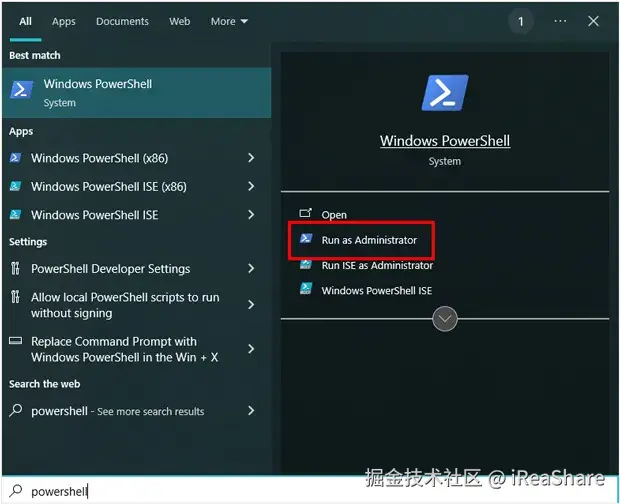Screen dimensions: 620x504
Task: Expand chevron for Windows PowerShell ISE (x86)
Action: [251, 186]
